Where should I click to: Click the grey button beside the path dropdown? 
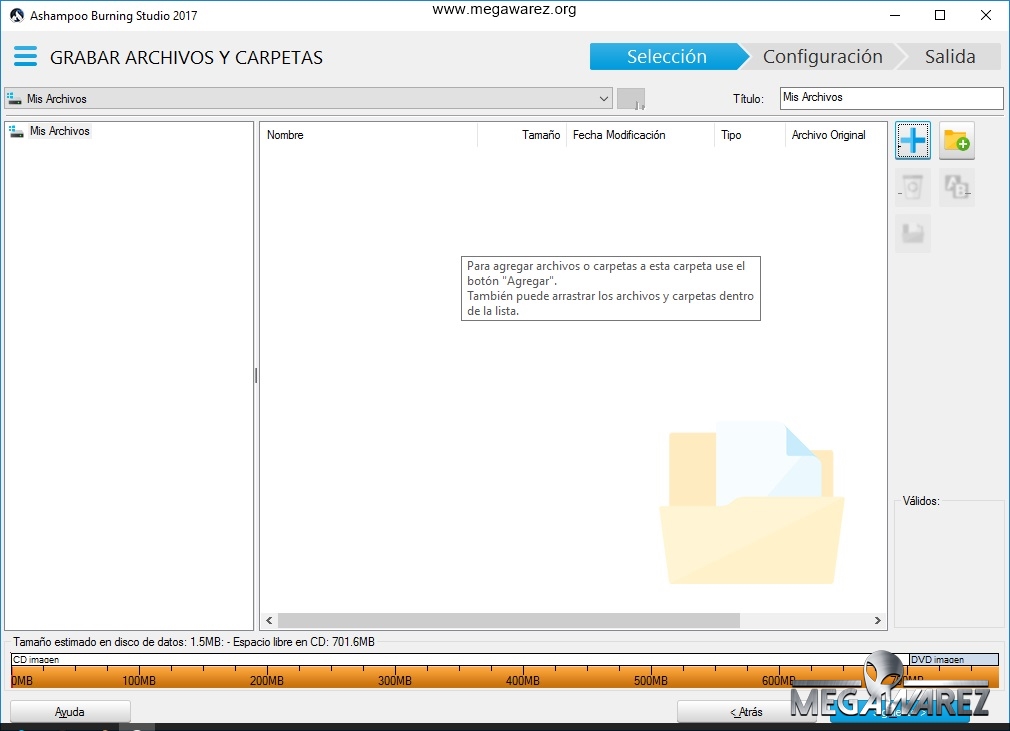(x=631, y=99)
